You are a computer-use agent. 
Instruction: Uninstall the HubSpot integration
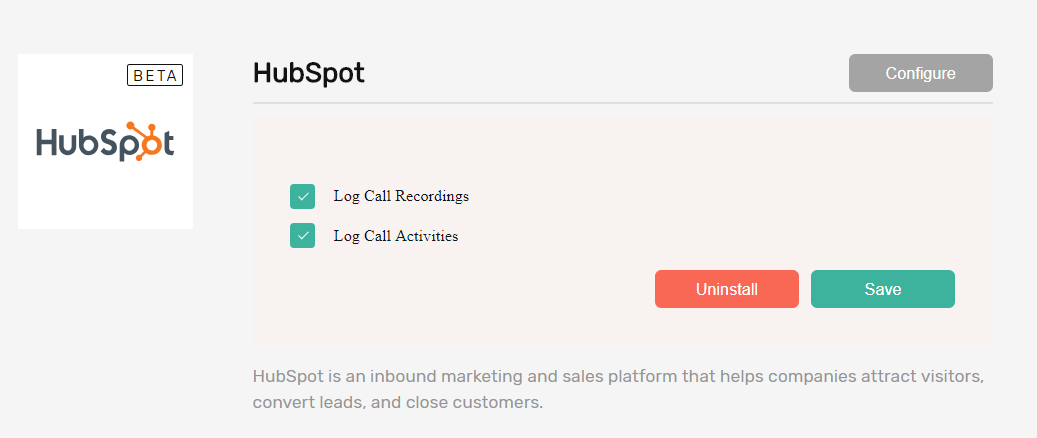[727, 289]
